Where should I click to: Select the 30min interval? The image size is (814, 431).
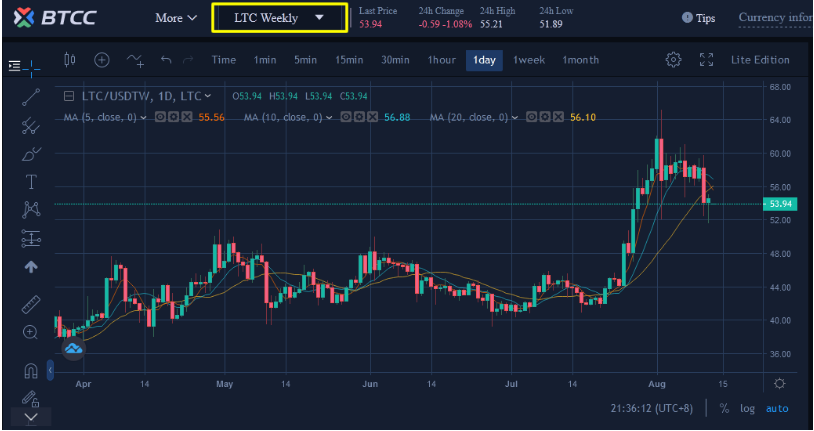pyautogui.click(x=395, y=60)
